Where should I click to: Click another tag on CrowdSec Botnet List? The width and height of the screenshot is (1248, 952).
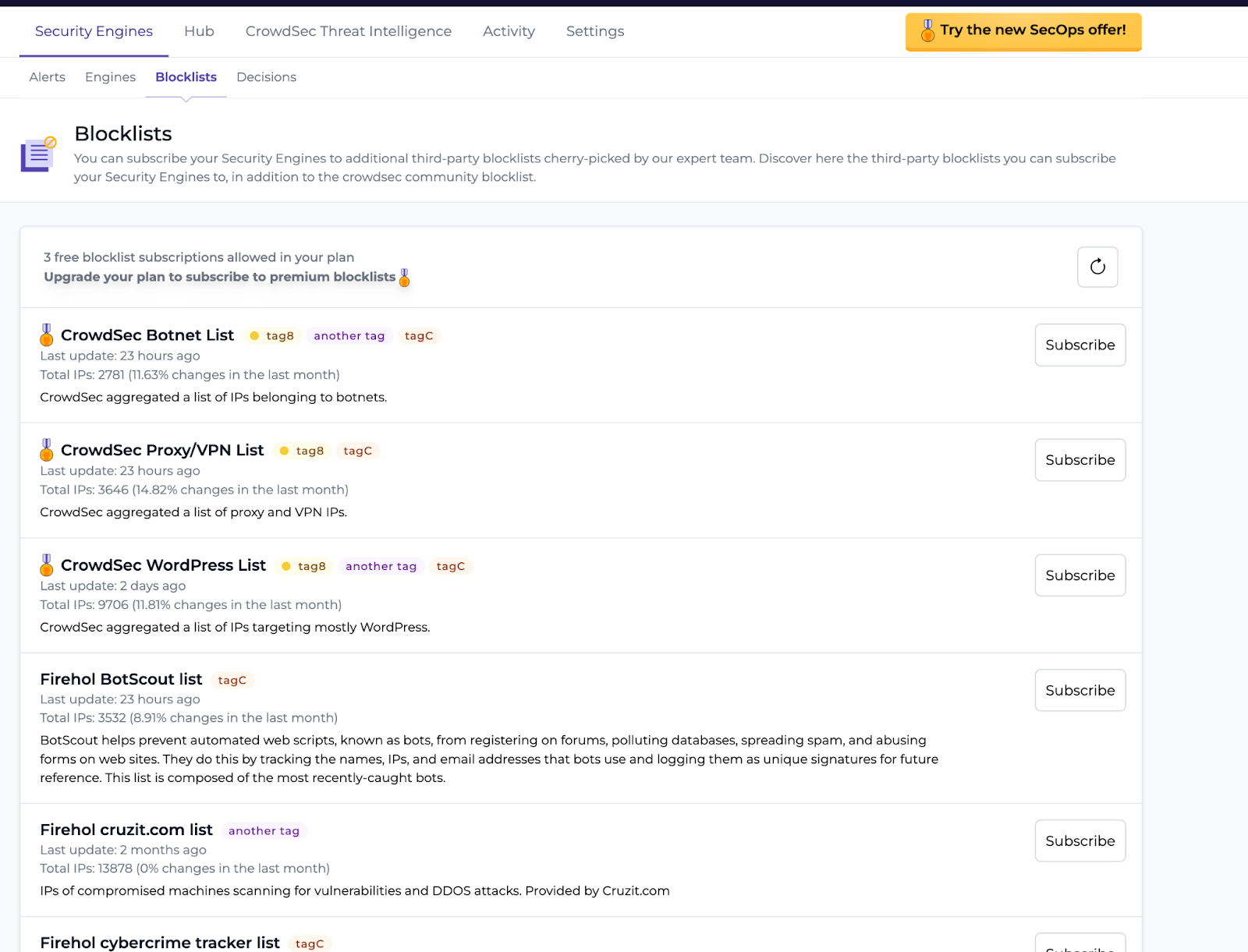pyautogui.click(x=349, y=336)
